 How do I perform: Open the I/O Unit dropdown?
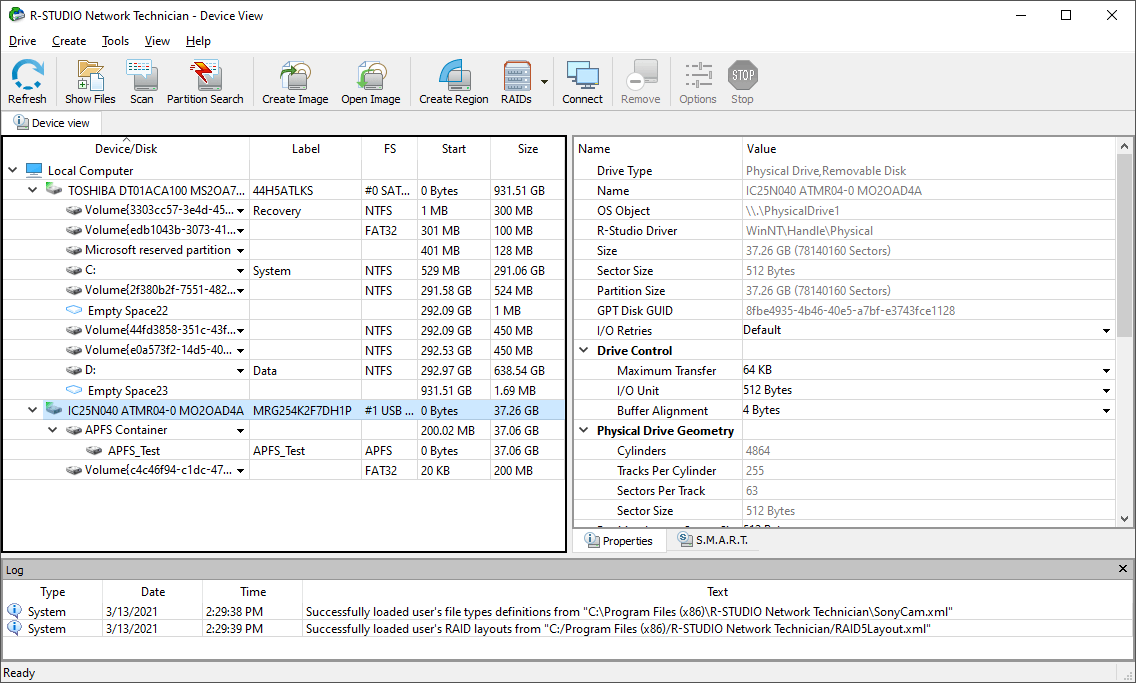pyautogui.click(x=1106, y=390)
